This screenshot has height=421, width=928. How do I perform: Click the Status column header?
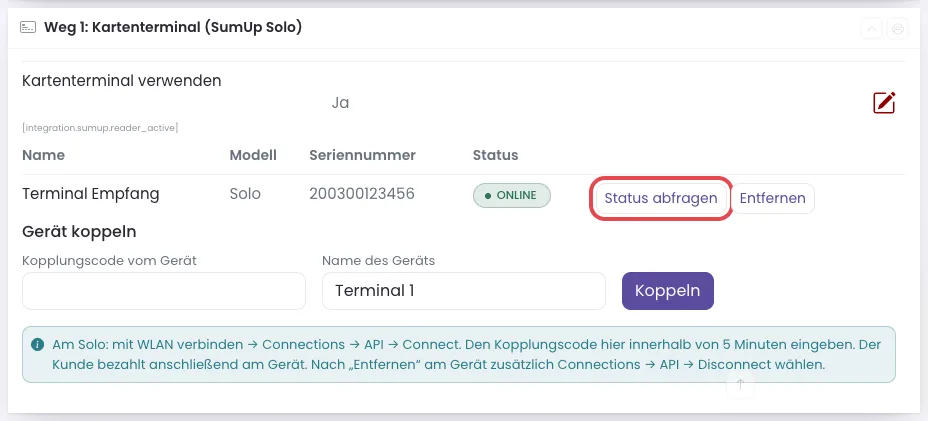(x=495, y=155)
